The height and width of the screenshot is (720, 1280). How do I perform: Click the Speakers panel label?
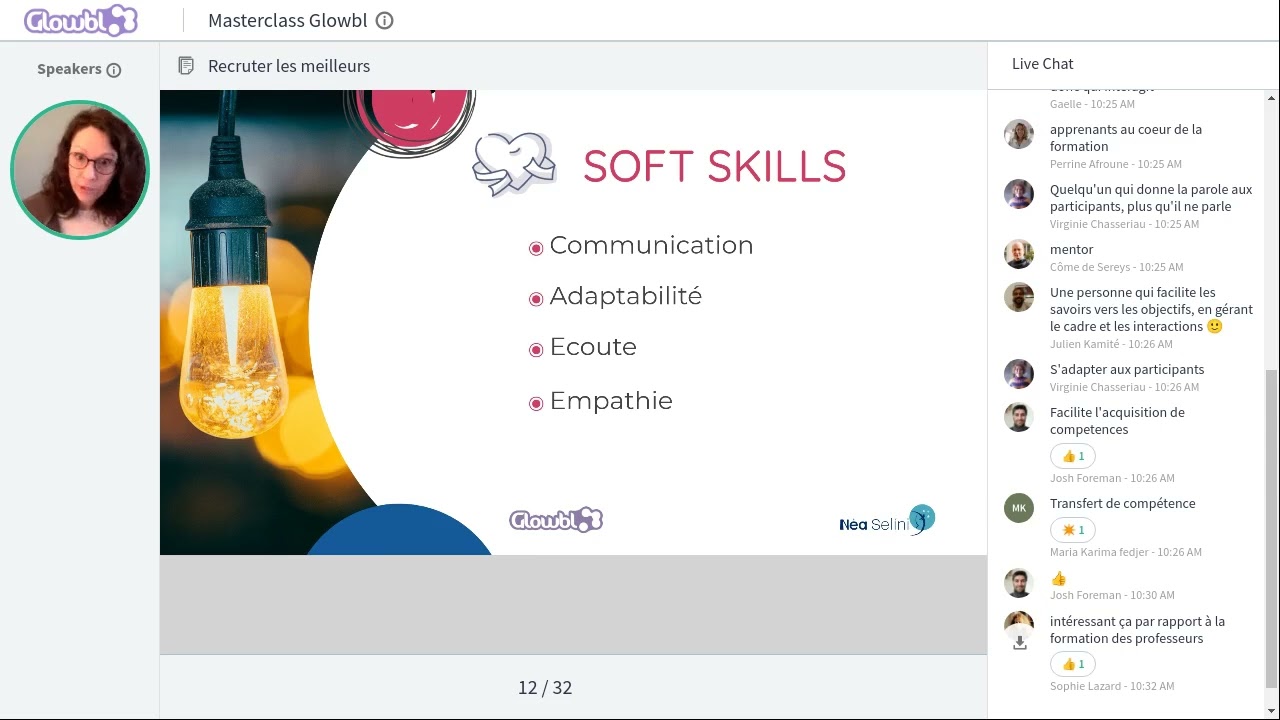pyautogui.click(x=69, y=69)
